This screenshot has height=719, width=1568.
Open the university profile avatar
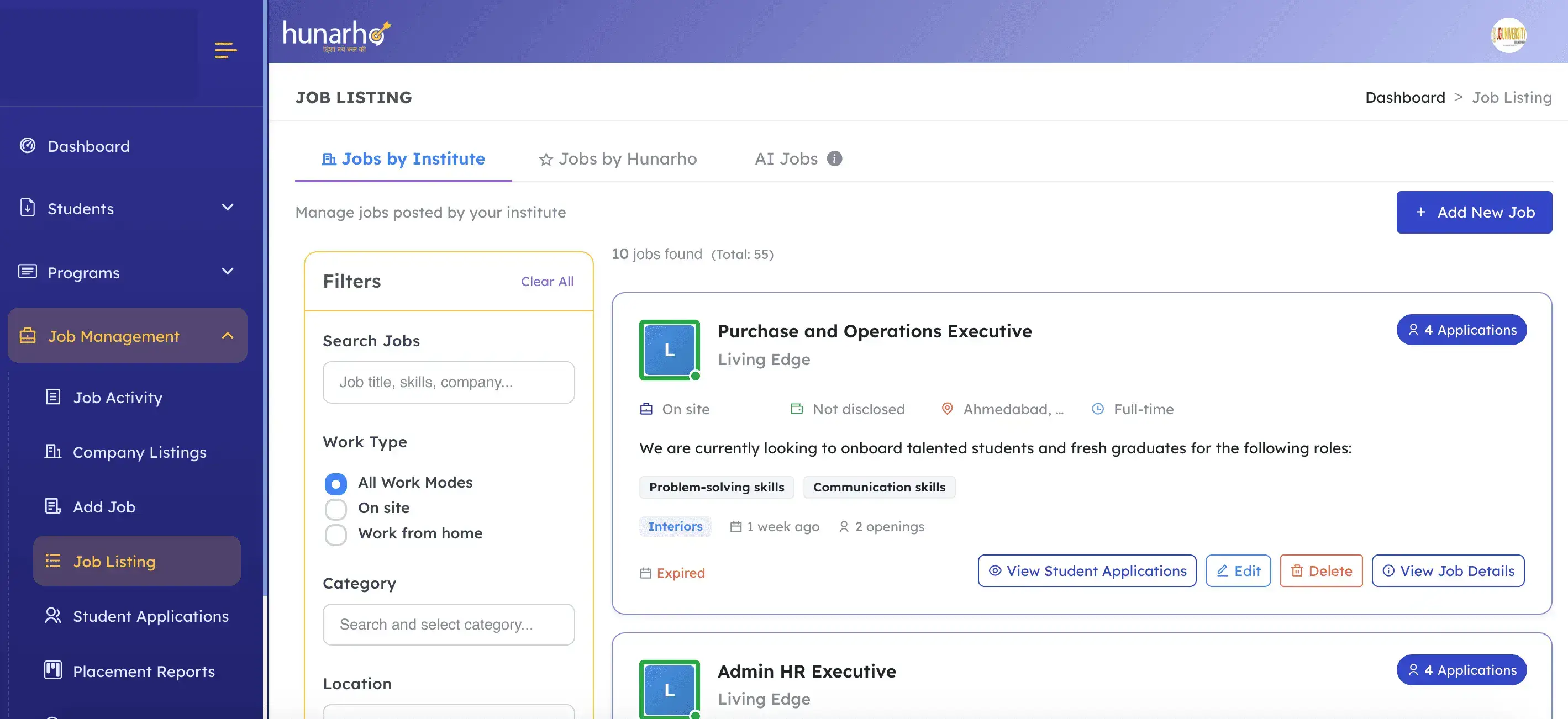pos(1509,35)
